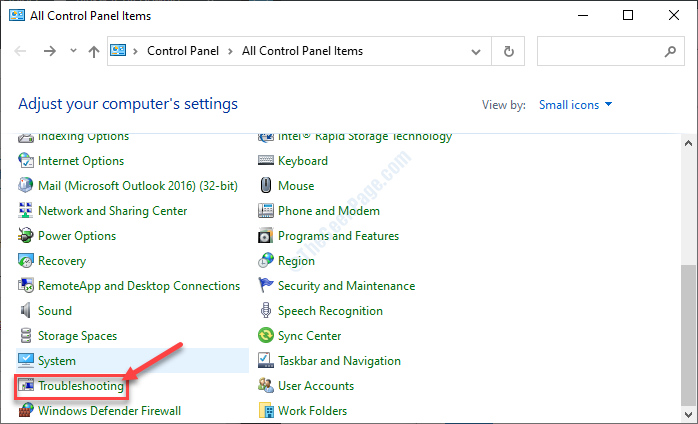Click the User Accounts icon
Image resolution: width=698 pixels, height=424 pixels.
click(266, 386)
